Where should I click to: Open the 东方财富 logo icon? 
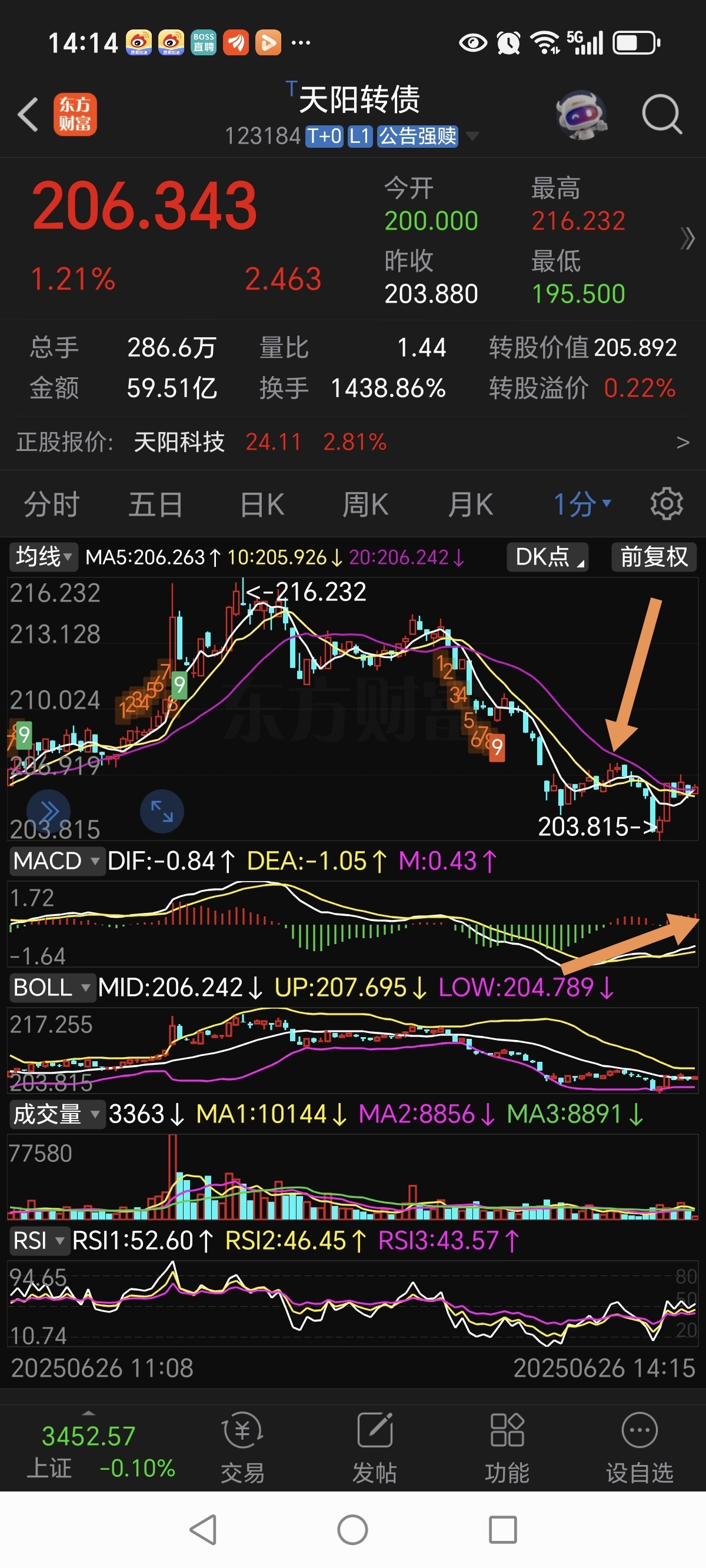tap(75, 114)
